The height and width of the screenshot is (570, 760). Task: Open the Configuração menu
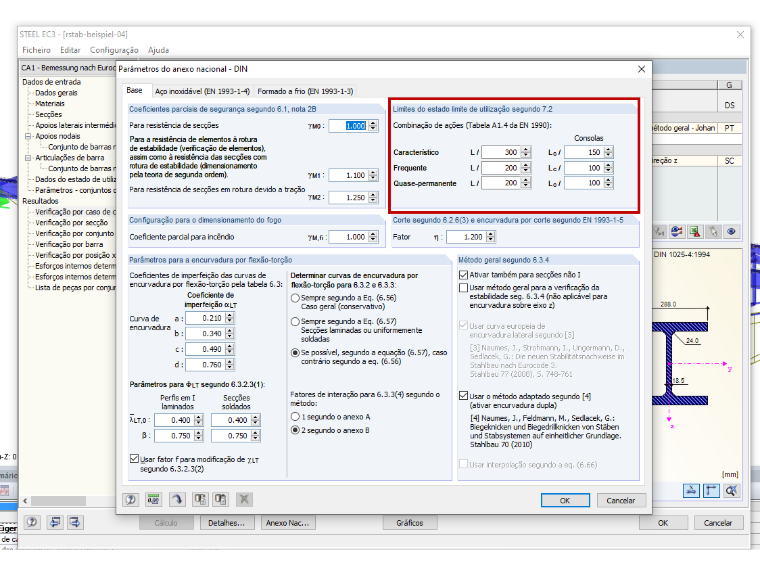point(114,50)
